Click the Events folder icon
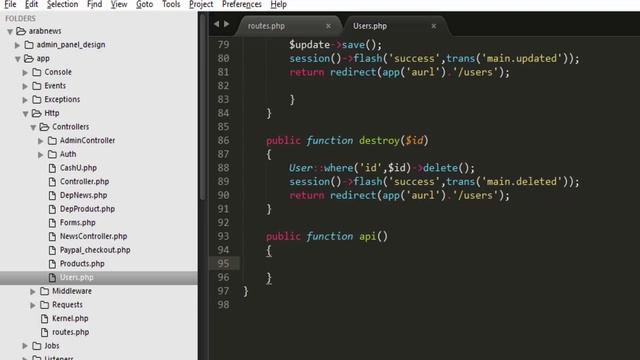The height and width of the screenshot is (360, 640). (x=37, y=86)
